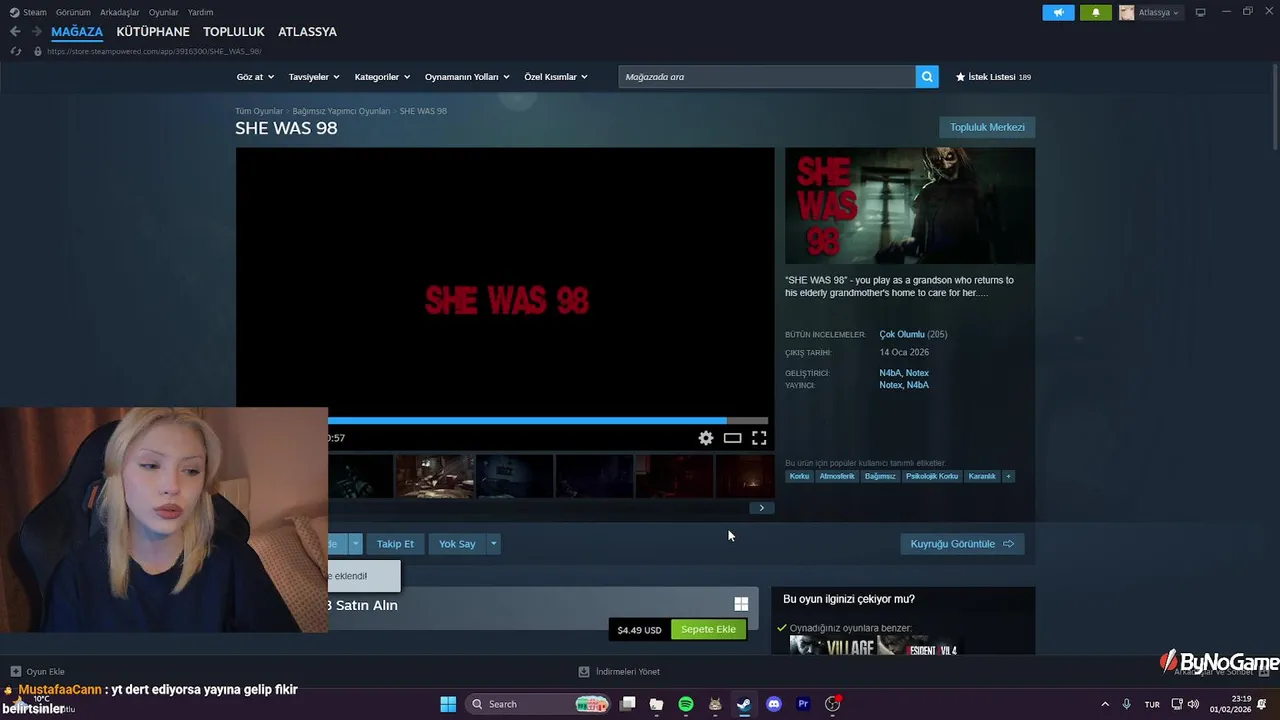
Task: Toggle fullscreen on the trailer video
Action: coord(759,438)
